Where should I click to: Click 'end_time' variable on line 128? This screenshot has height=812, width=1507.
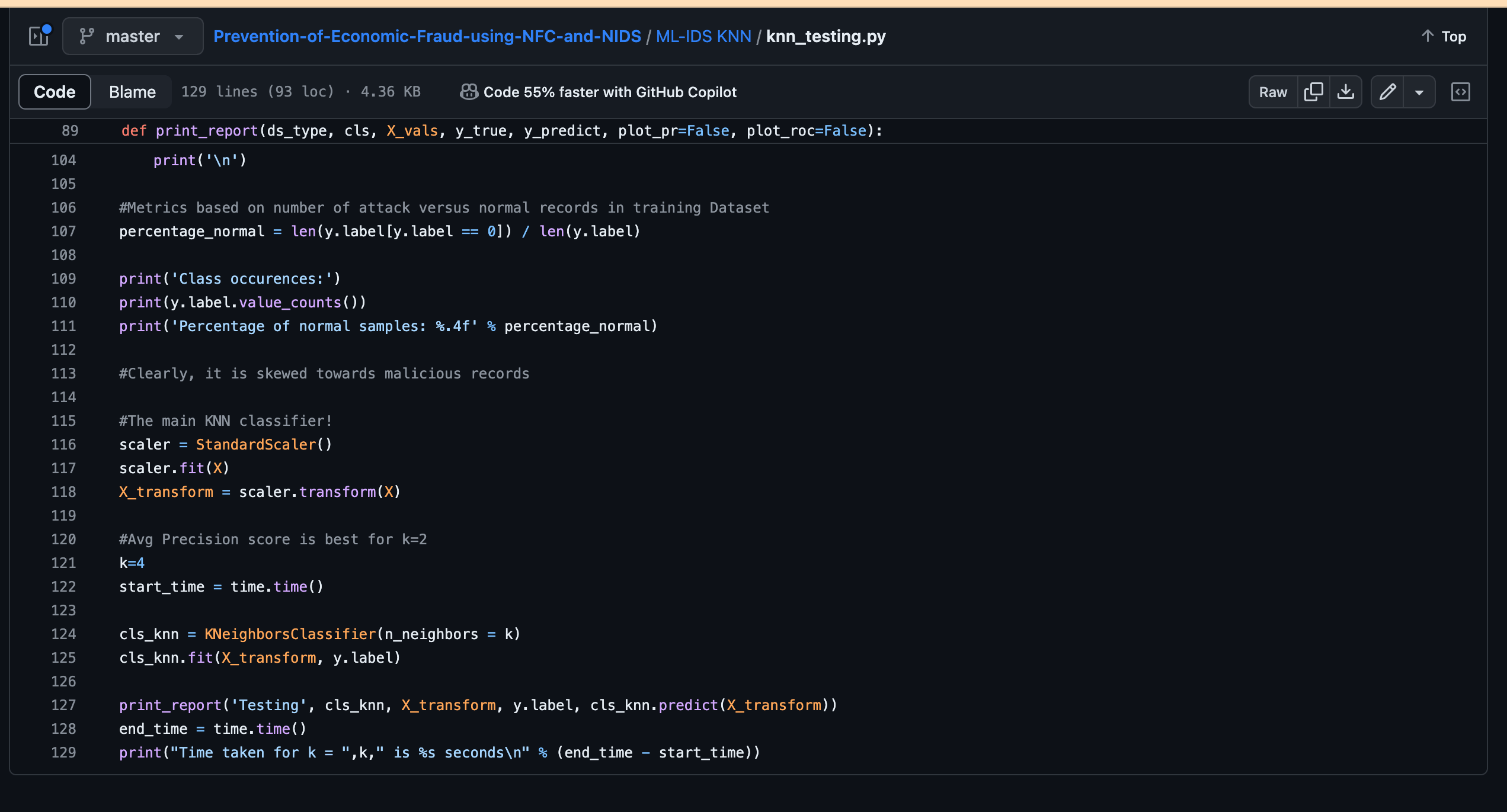tap(153, 728)
